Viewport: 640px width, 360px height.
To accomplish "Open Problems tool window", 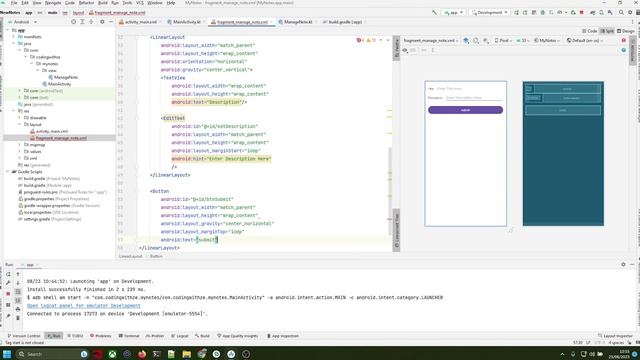I will (x=100, y=336).
